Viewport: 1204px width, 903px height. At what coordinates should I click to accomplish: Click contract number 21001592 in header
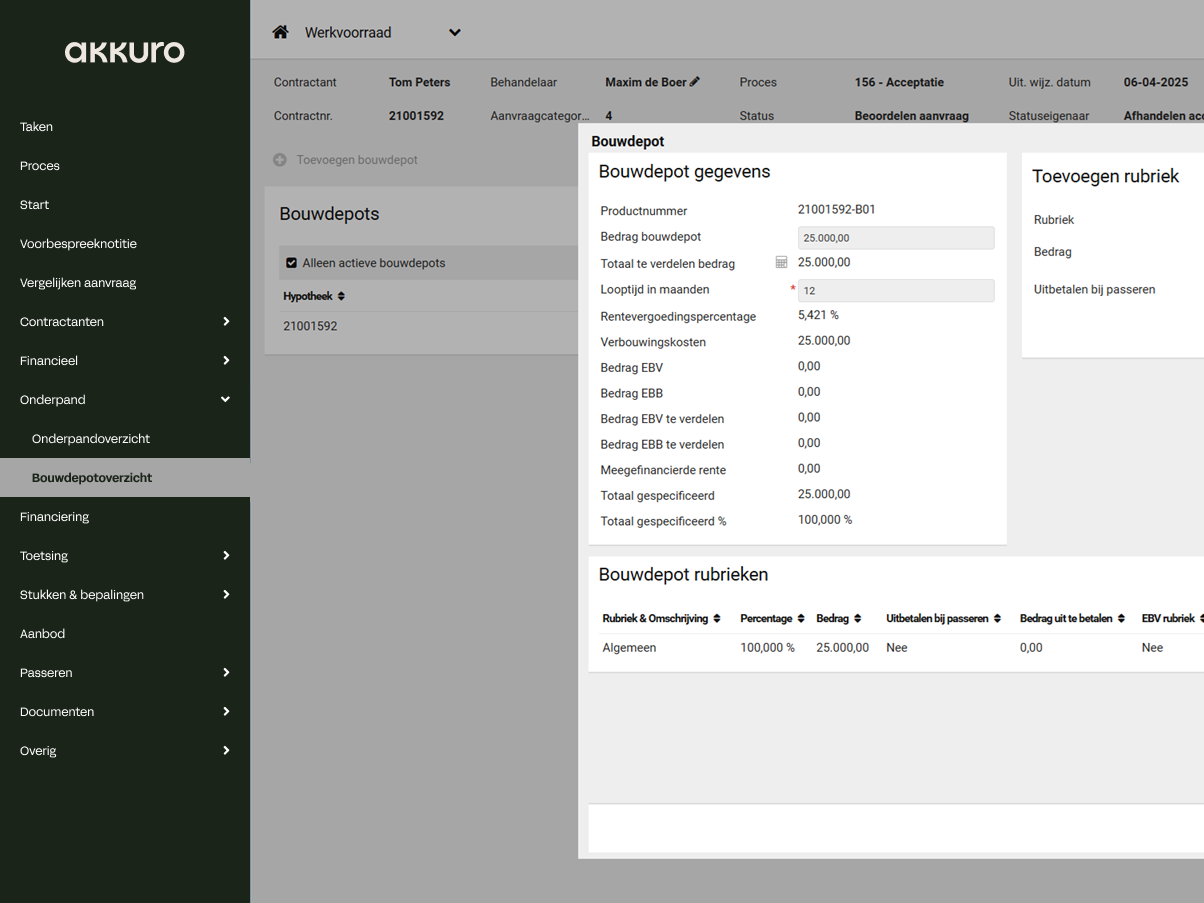[416, 116]
